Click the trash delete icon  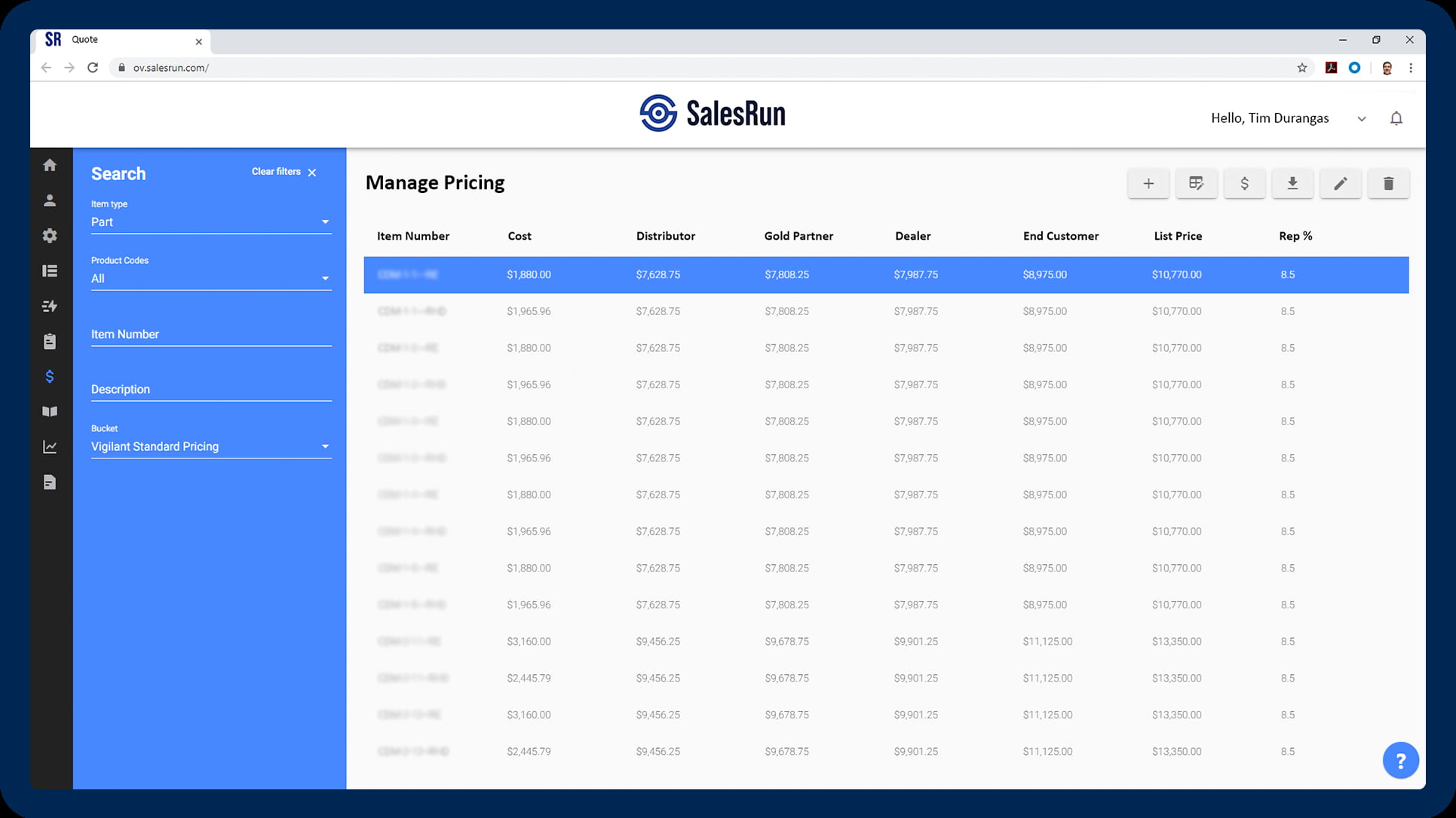click(1388, 183)
